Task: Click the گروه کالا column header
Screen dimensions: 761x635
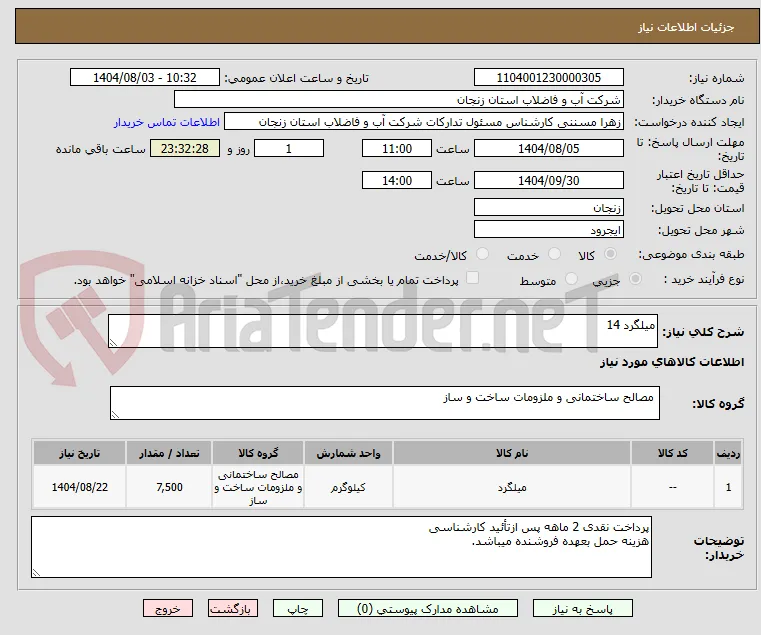Action: coord(258,453)
